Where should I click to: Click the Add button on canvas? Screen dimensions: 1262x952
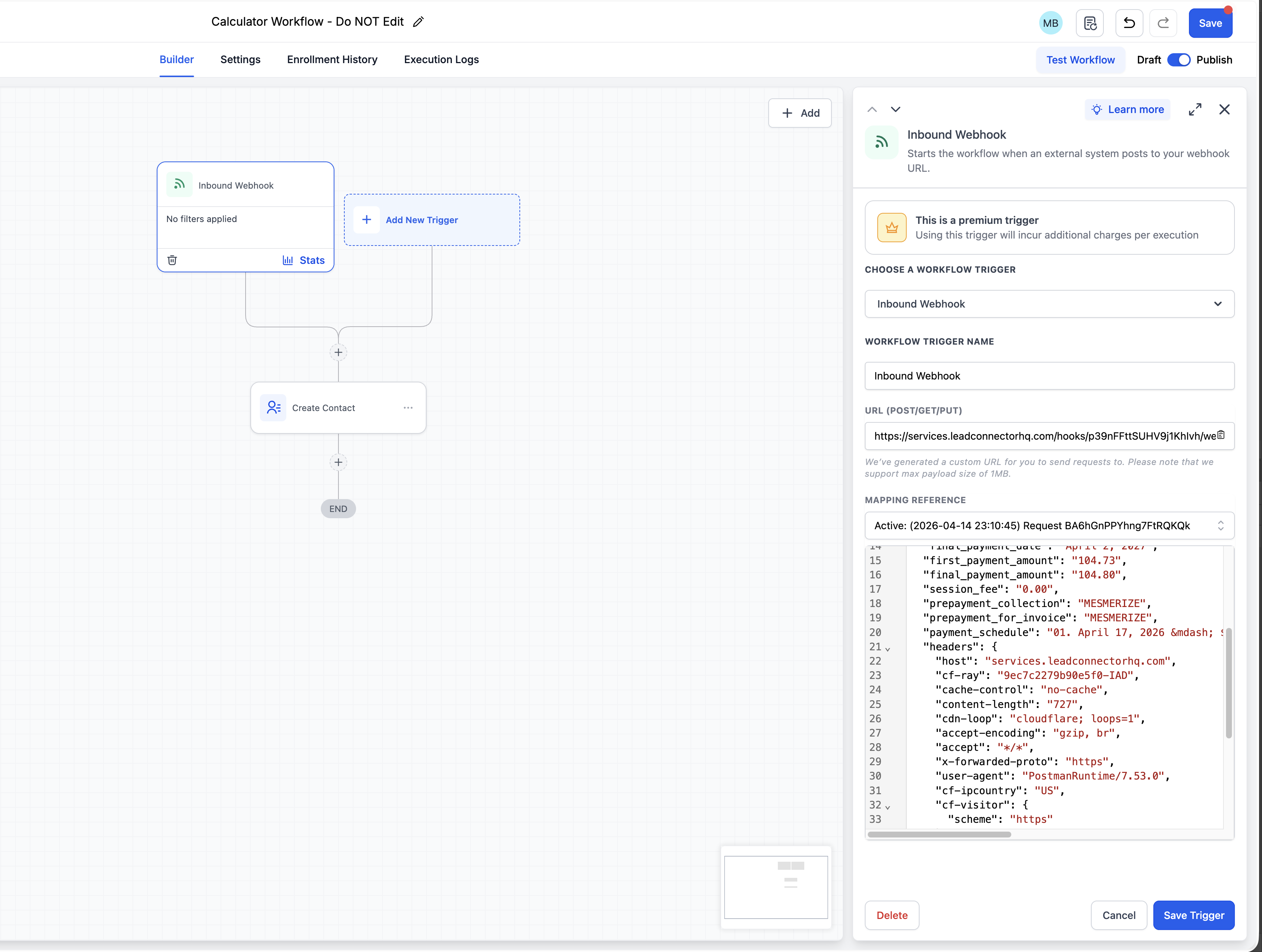point(799,113)
